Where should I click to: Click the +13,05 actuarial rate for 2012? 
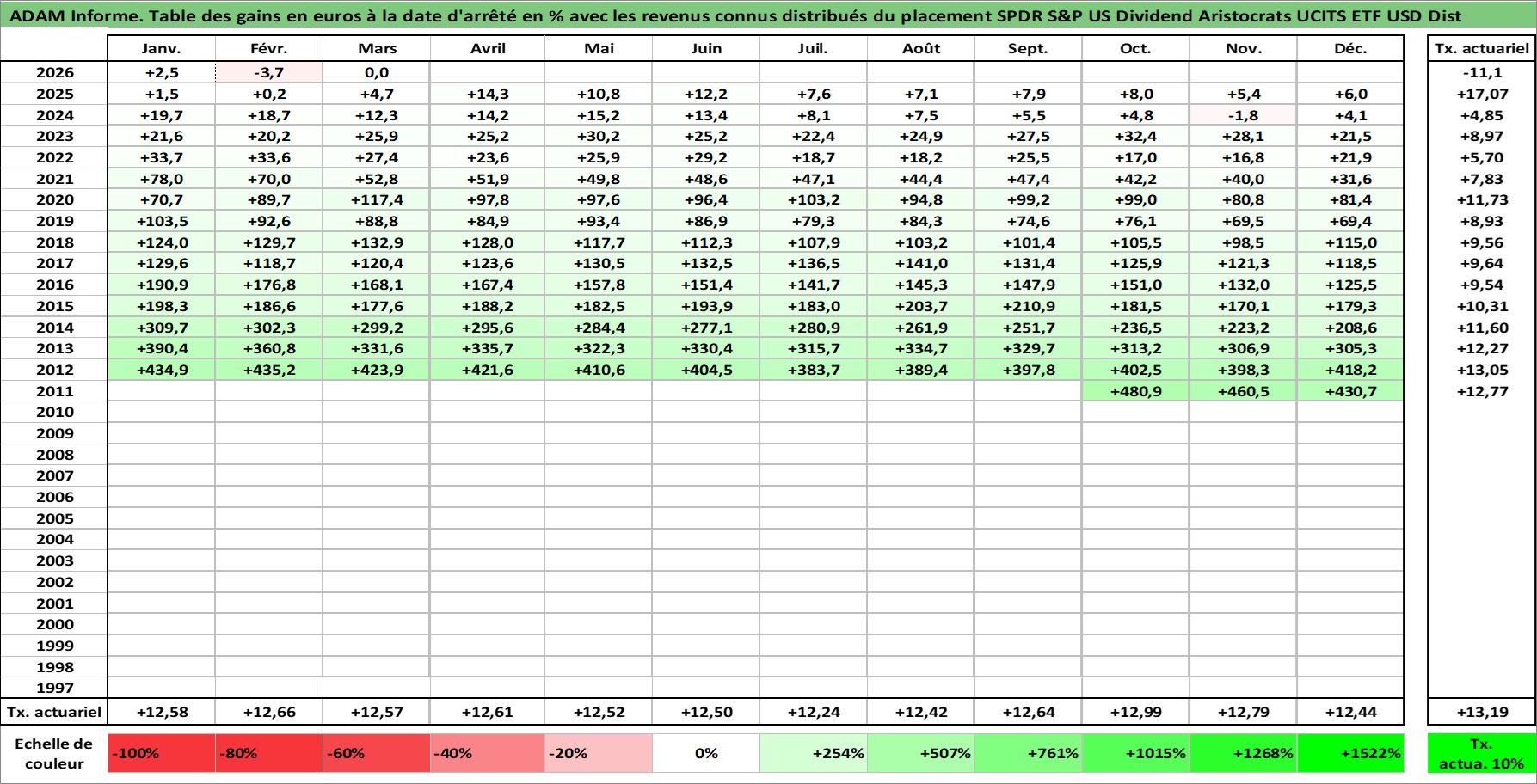point(1481,370)
